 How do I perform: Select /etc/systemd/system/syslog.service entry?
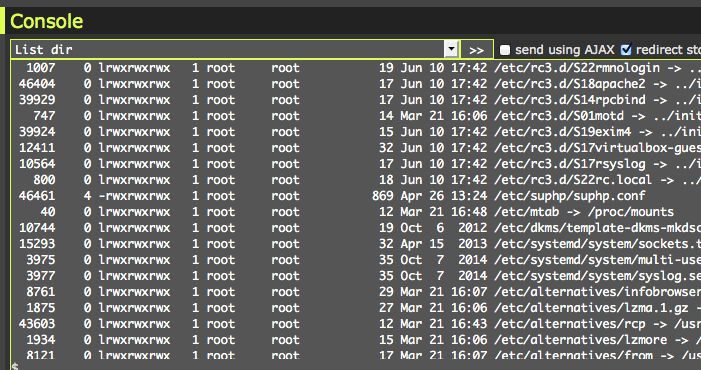tap(597, 276)
